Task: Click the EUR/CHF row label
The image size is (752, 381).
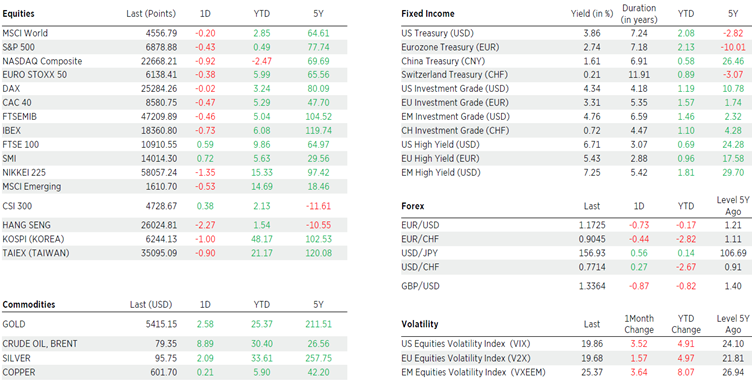Action: (x=420, y=239)
